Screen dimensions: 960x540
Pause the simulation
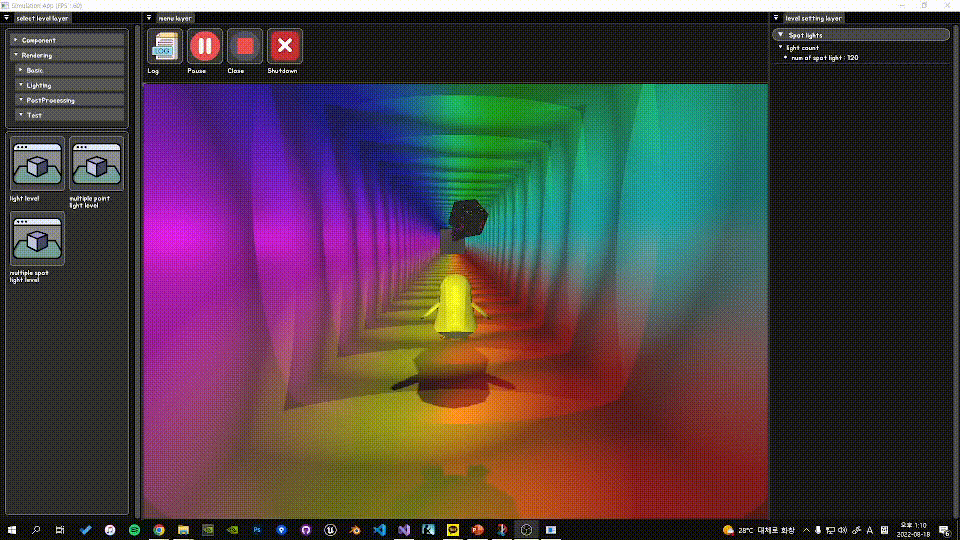pyautogui.click(x=205, y=46)
